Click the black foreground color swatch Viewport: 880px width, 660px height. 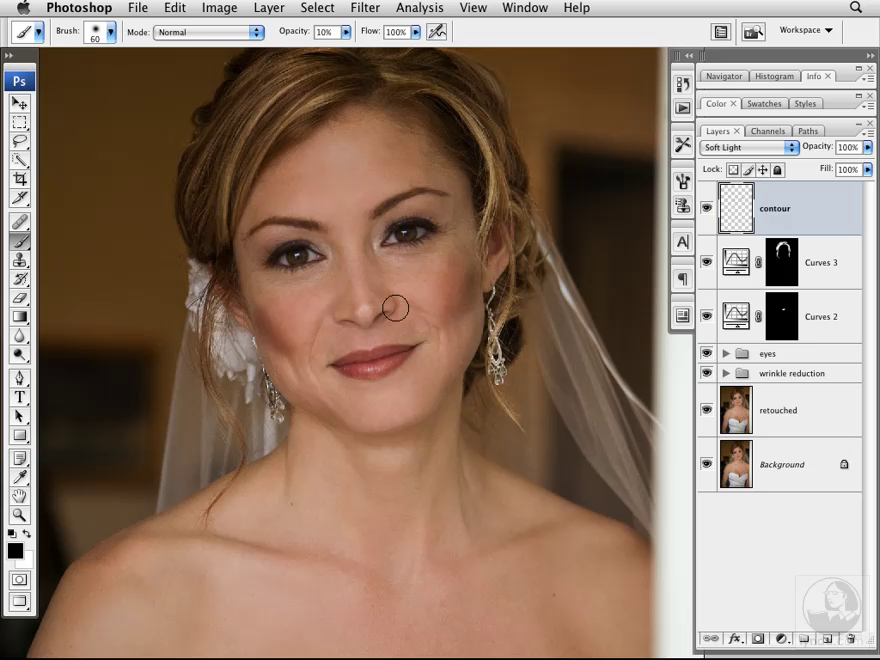(x=15, y=551)
